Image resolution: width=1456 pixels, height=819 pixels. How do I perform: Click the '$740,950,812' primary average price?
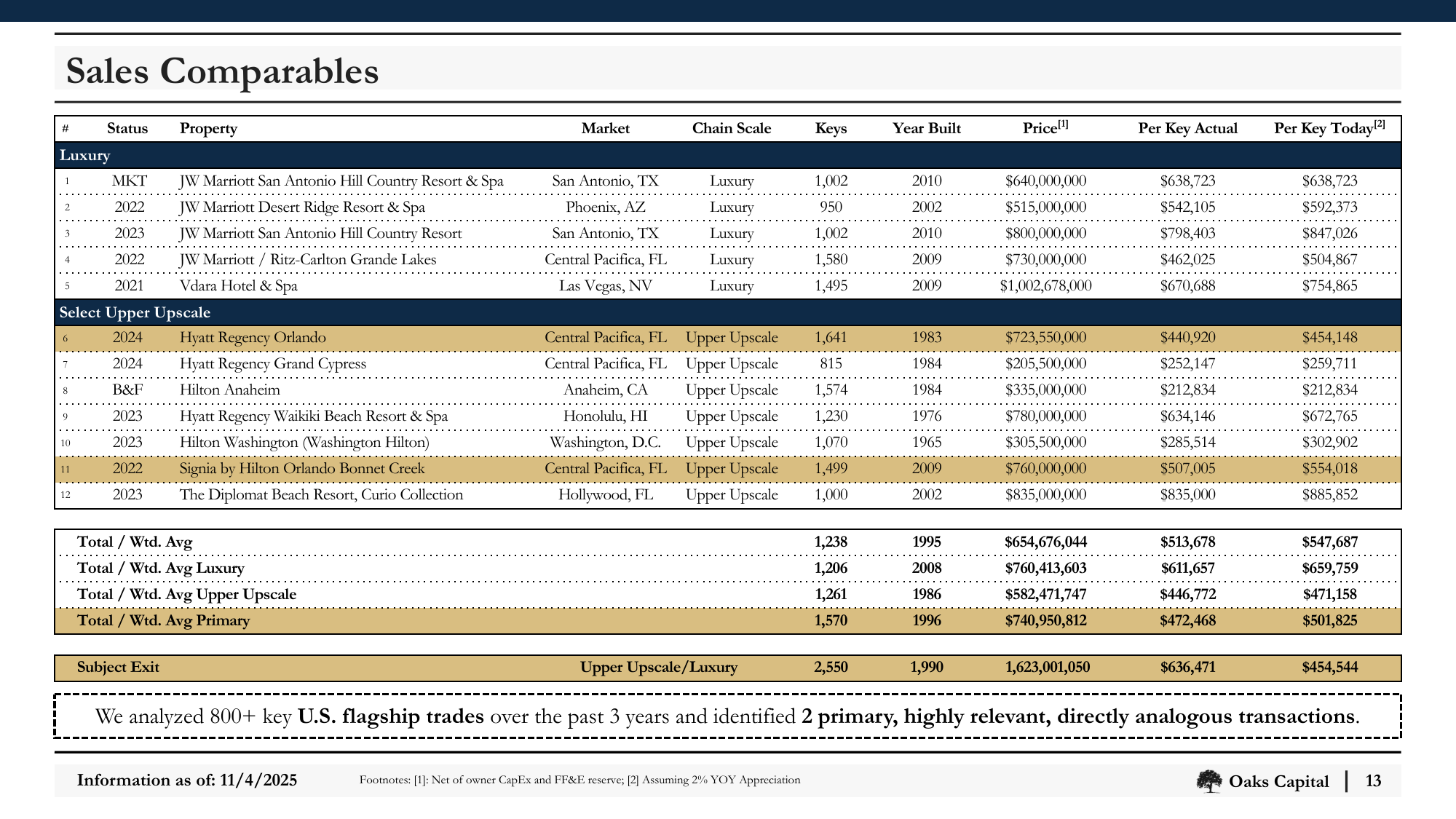(x=1046, y=620)
